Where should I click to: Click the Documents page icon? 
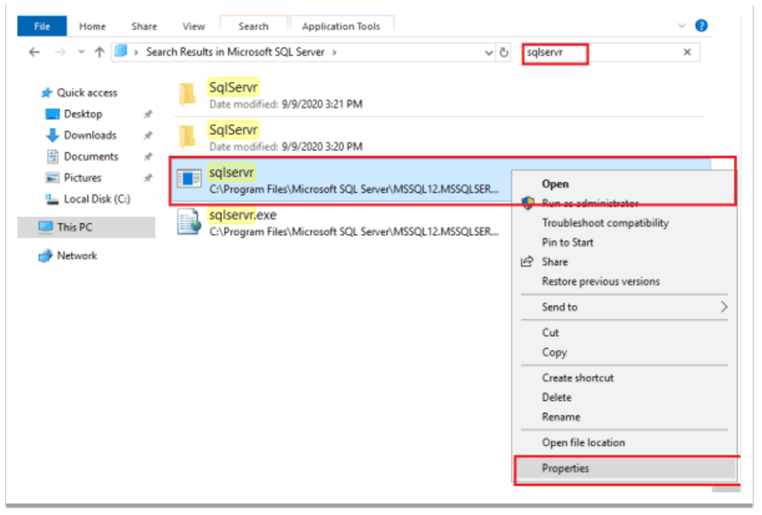click(52, 156)
